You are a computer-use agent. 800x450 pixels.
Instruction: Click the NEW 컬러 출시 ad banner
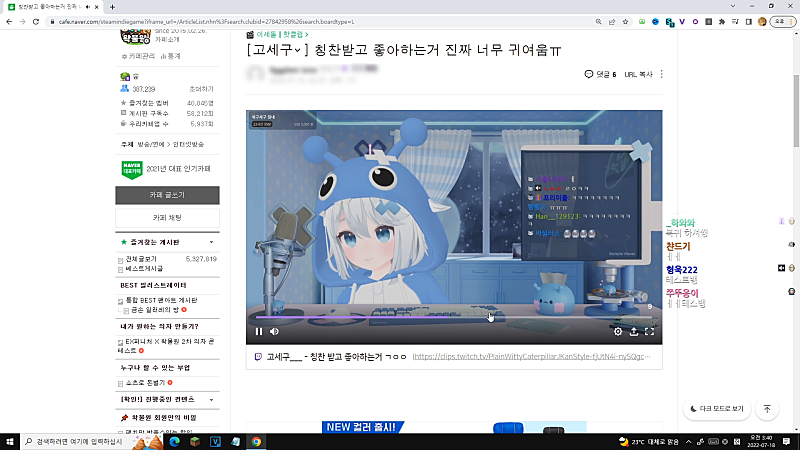click(454, 427)
